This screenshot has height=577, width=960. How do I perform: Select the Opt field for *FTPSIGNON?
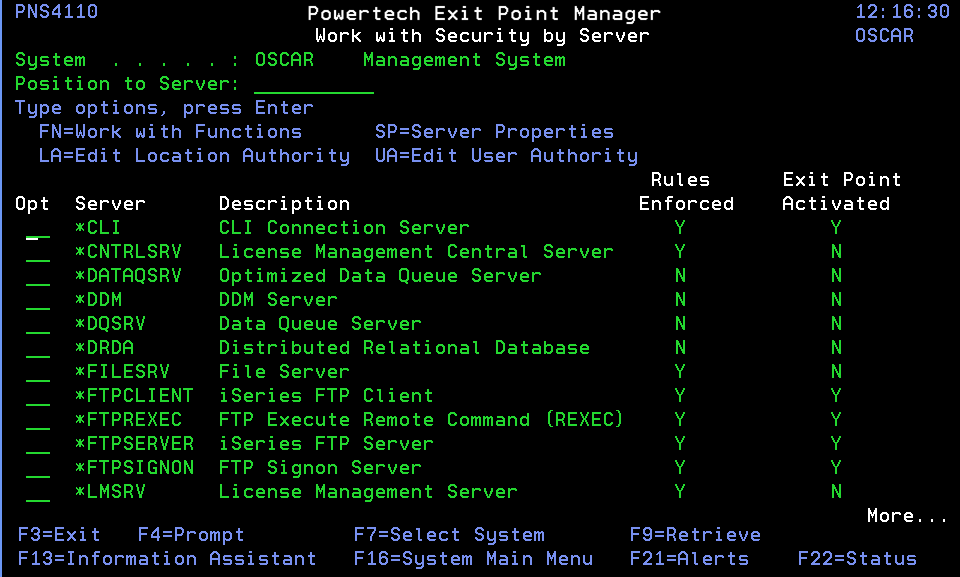(x=38, y=468)
